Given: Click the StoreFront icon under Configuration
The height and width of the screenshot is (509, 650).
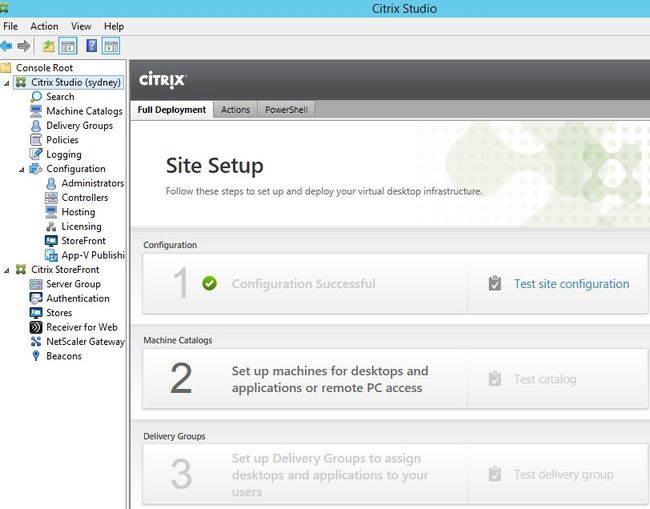Looking at the screenshot, I should [51, 241].
